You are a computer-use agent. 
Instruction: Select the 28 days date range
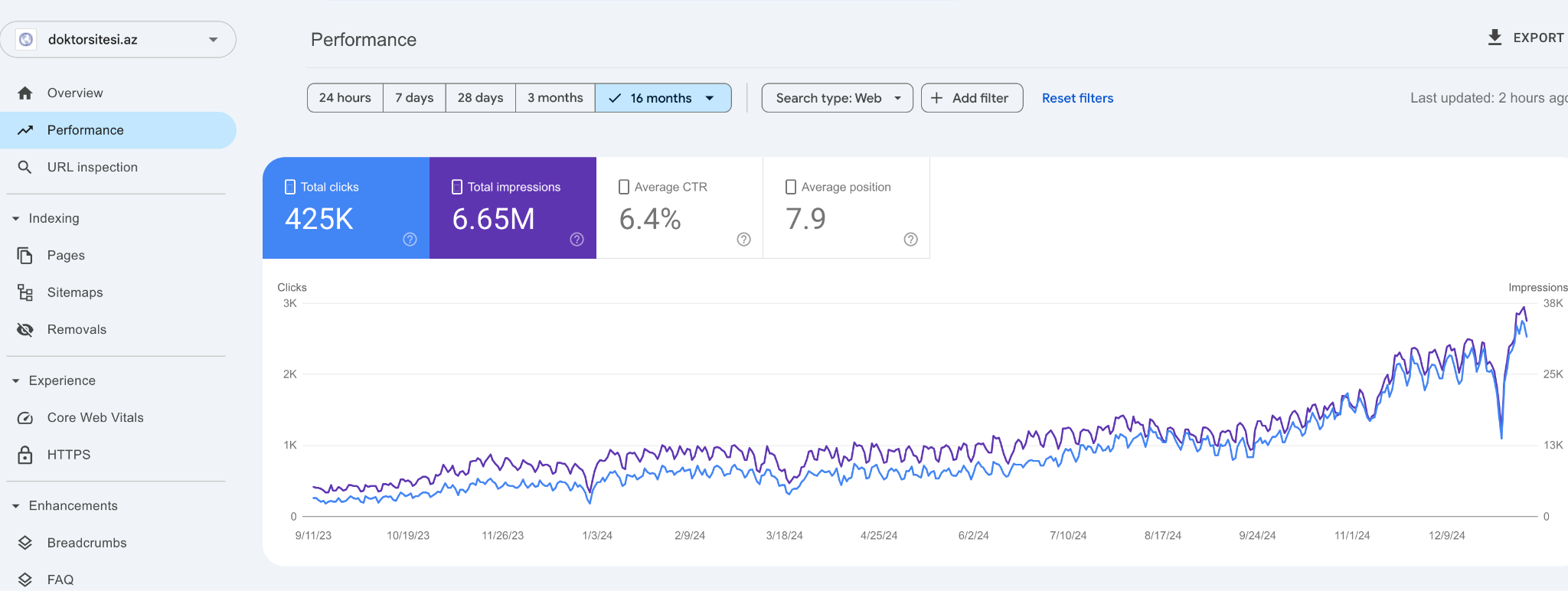480,98
